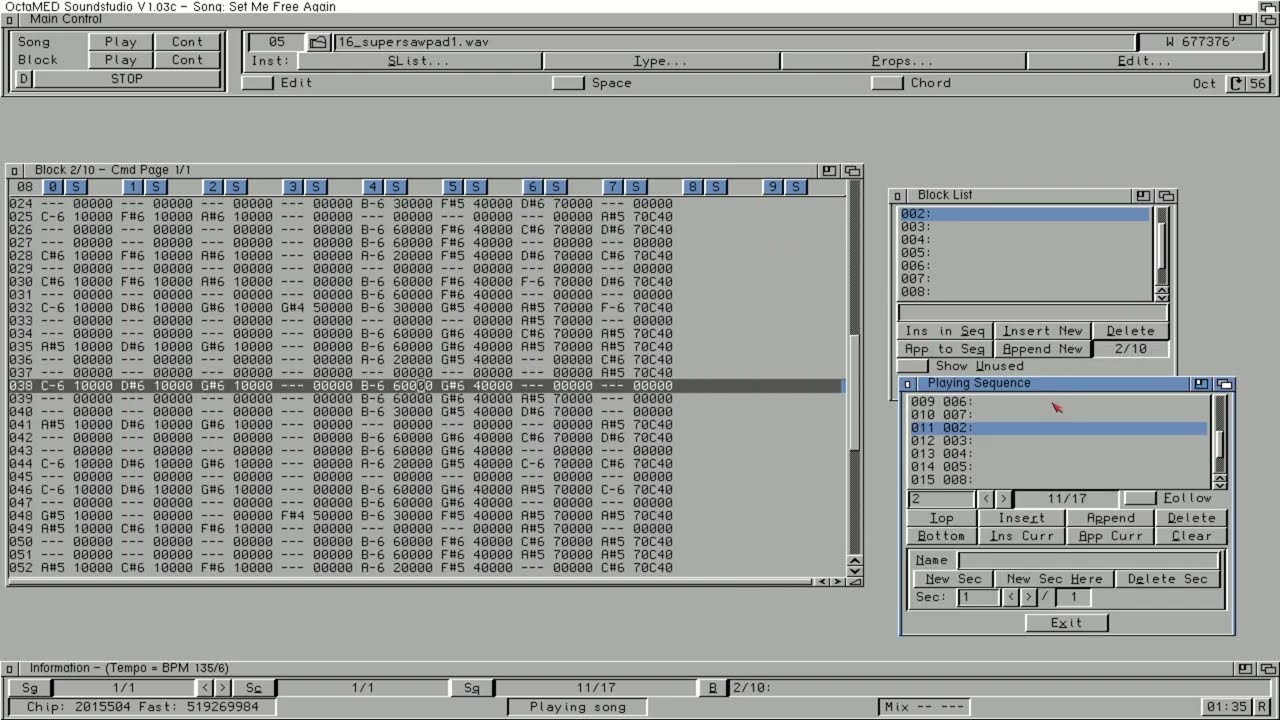Toggle S (solo) button on track 1

click(156, 187)
